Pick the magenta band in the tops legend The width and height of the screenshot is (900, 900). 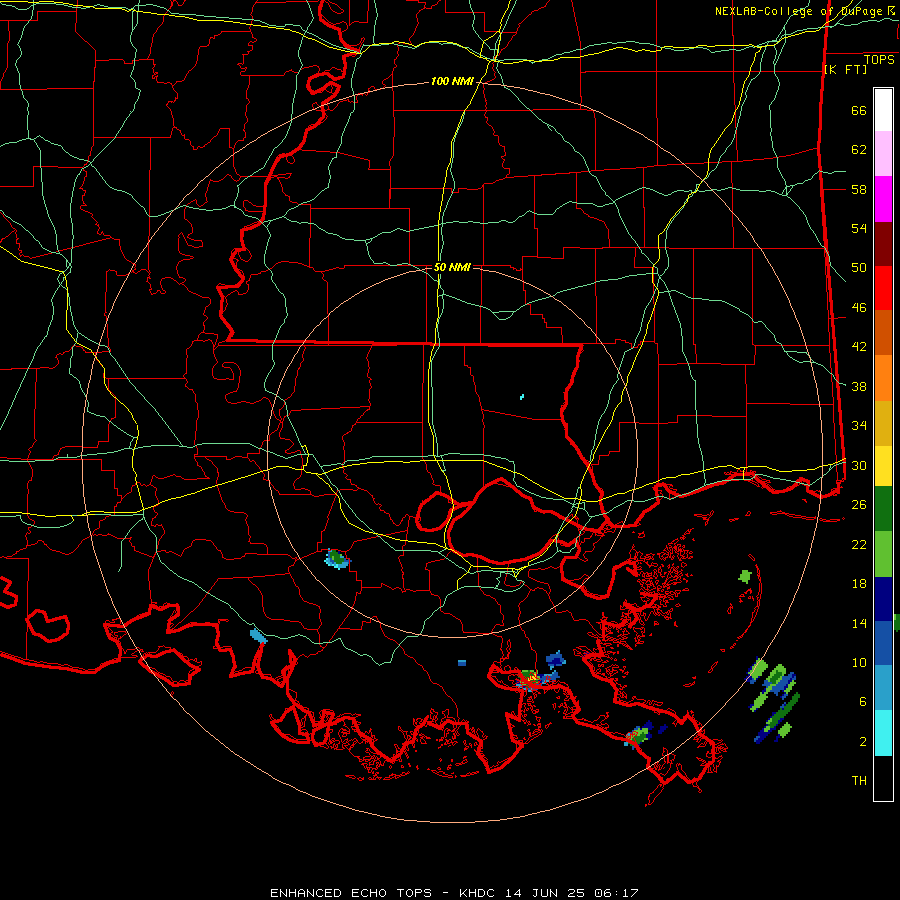coord(883,199)
